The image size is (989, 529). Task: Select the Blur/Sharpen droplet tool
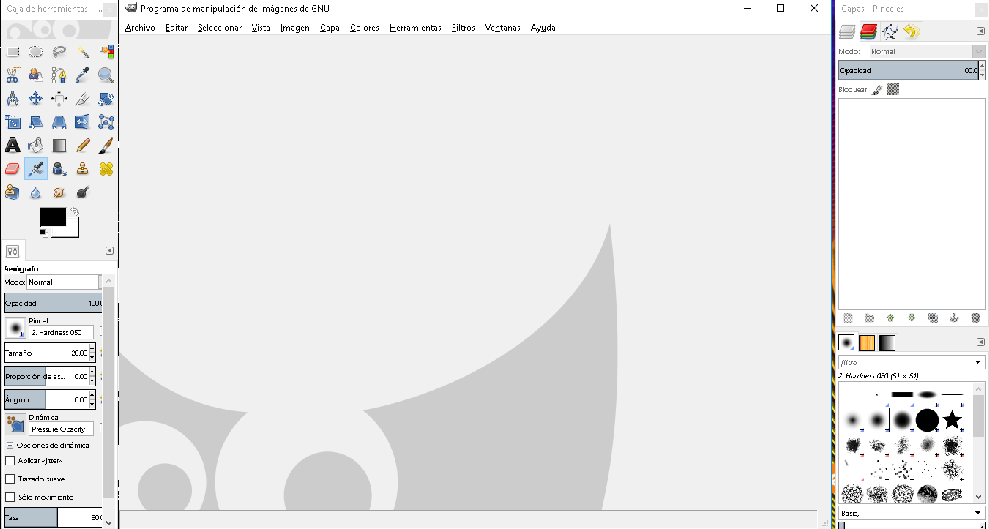click(36, 192)
